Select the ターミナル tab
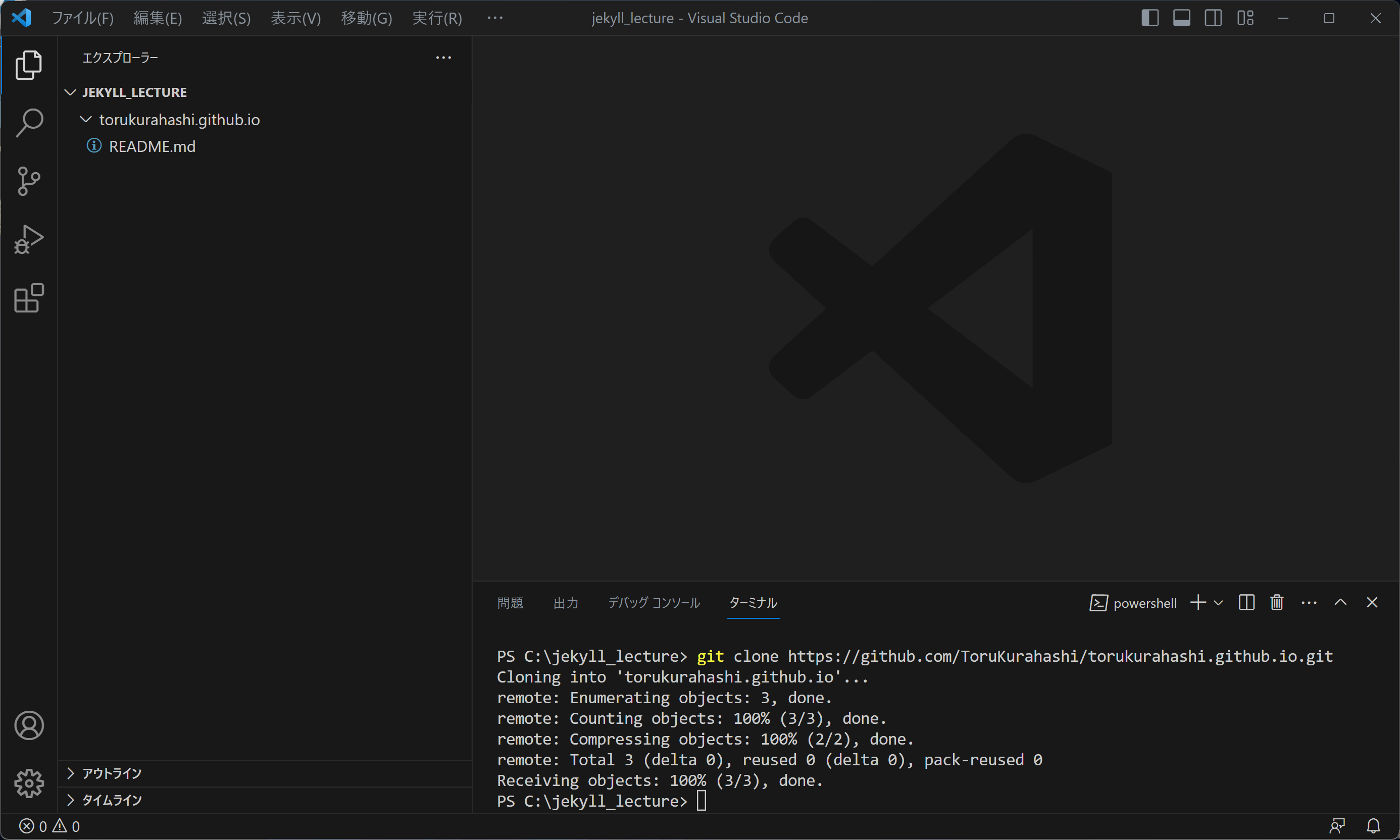1400x840 pixels. pos(753,603)
